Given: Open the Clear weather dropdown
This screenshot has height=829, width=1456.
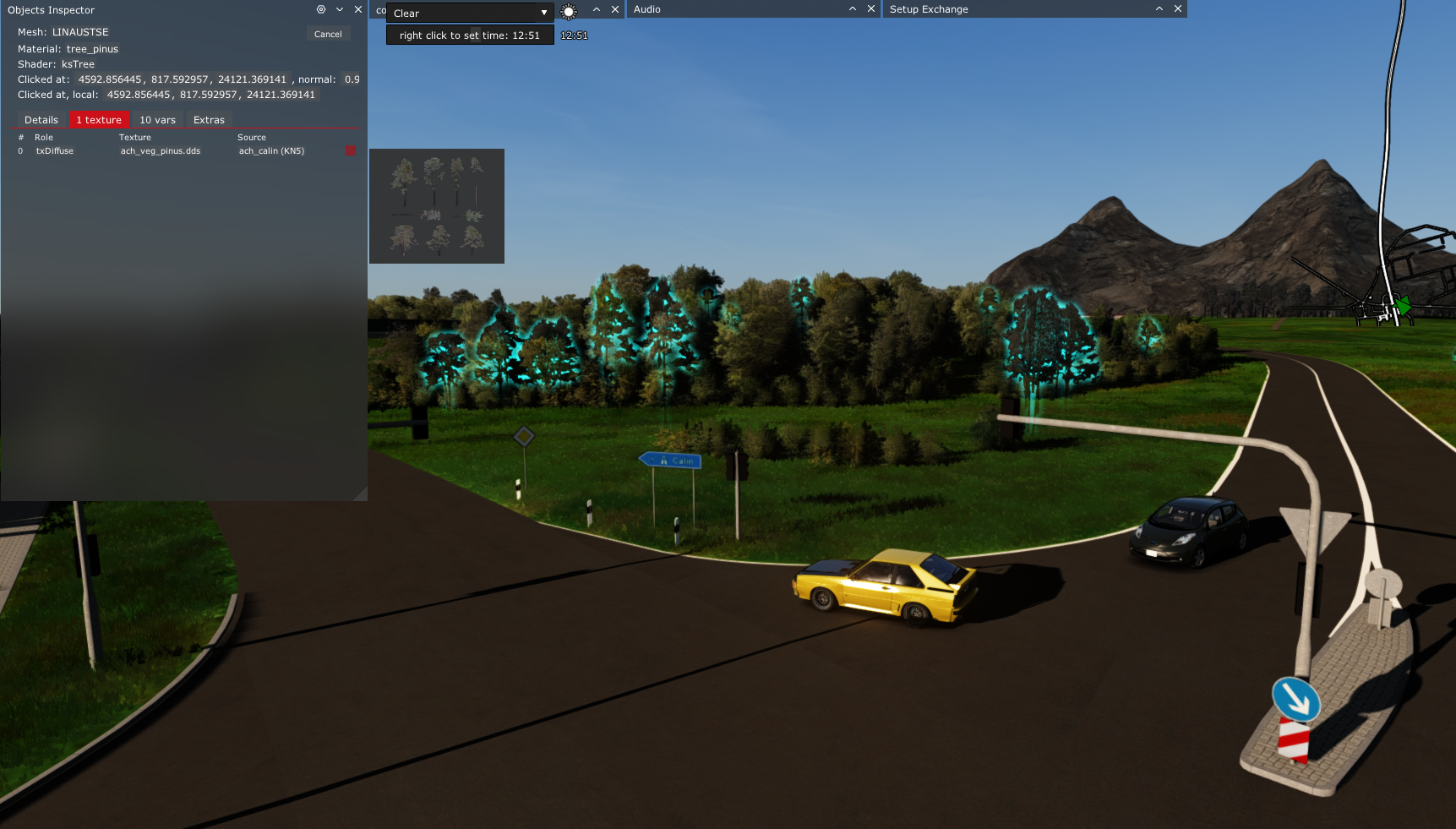Looking at the screenshot, I should [x=470, y=13].
